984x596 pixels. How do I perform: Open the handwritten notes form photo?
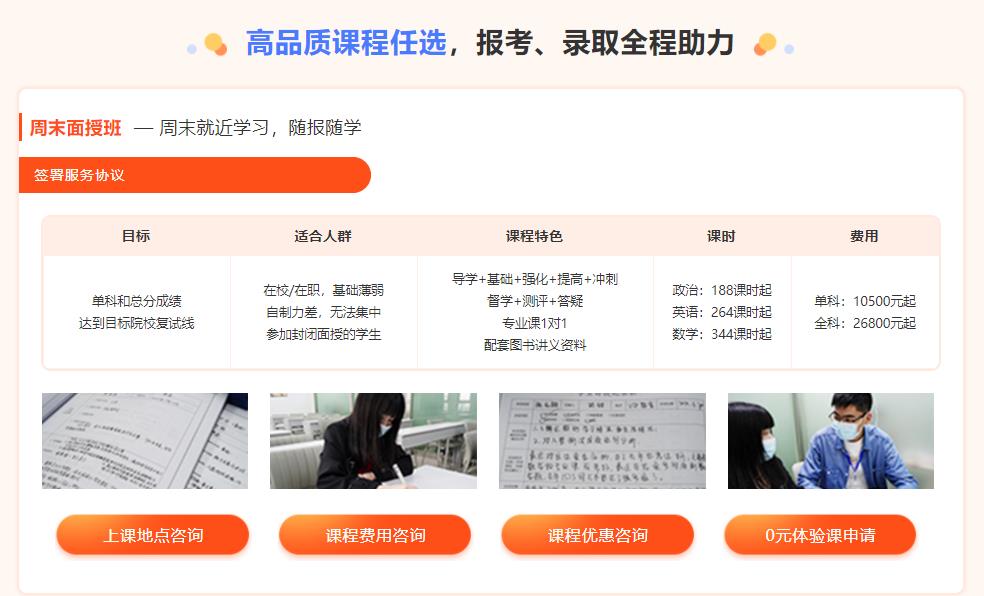point(602,441)
